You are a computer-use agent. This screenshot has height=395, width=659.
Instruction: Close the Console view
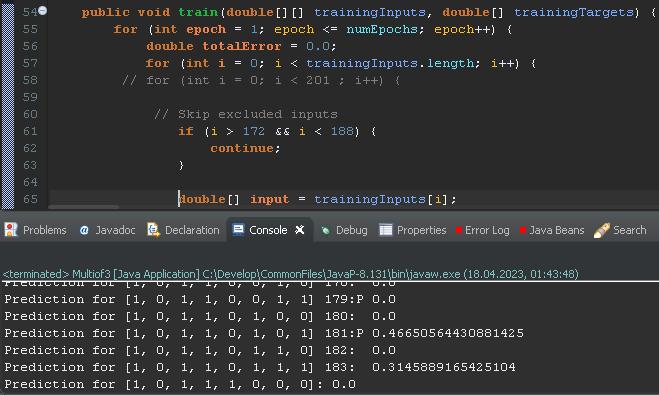pyautogui.click(x=300, y=230)
